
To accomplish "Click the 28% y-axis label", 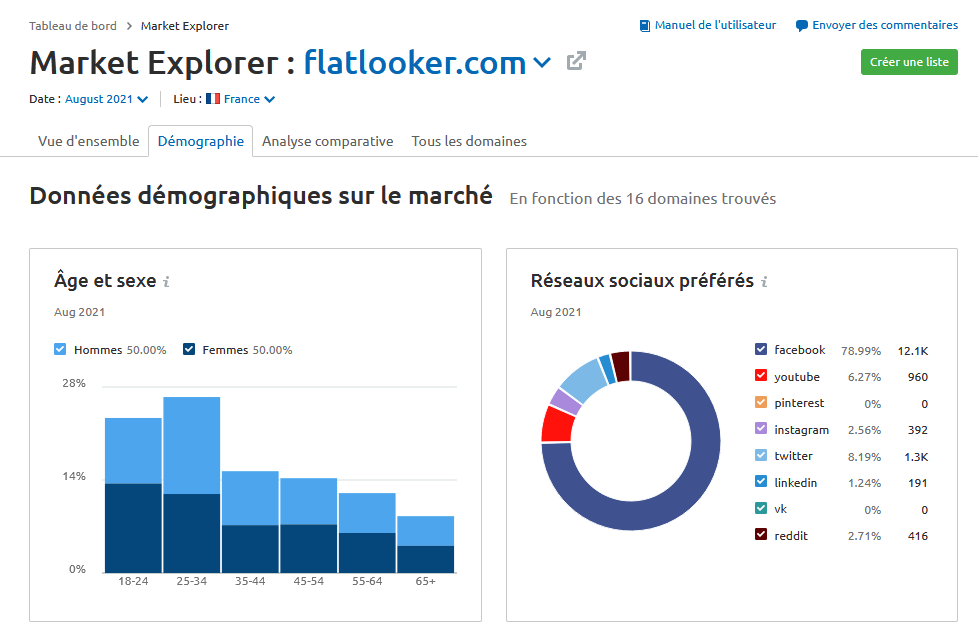I will pos(74,383).
